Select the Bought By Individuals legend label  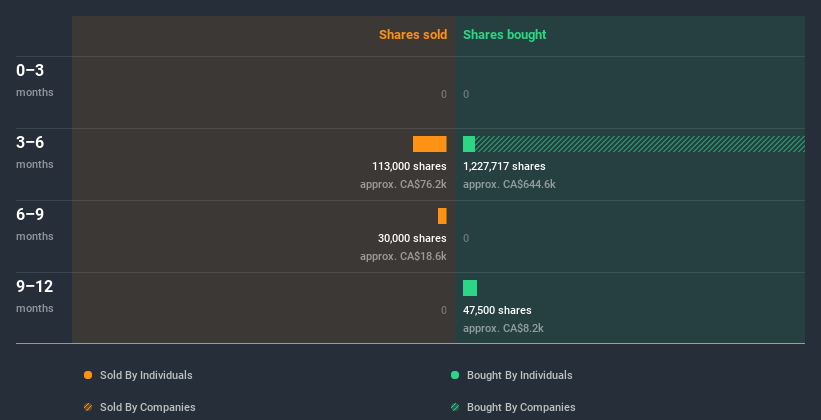point(519,375)
